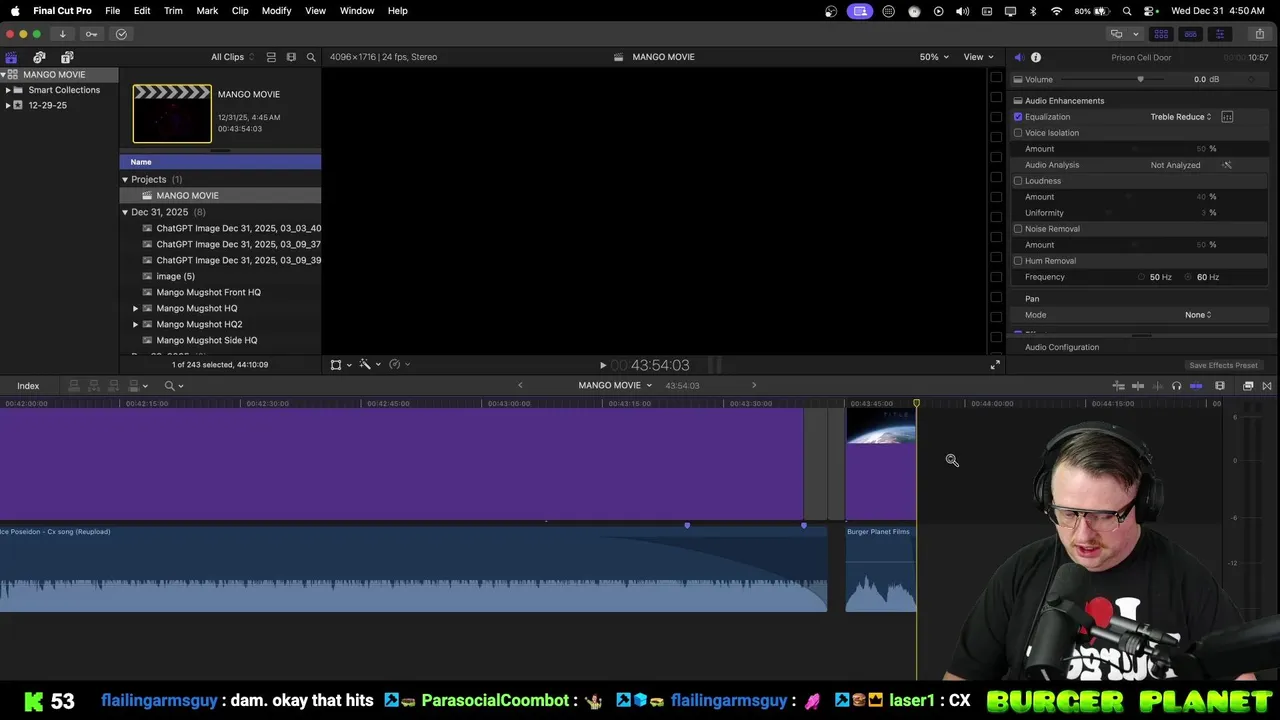
Task: Open the Keyword Editor key icon
Action: pos(91,34)
